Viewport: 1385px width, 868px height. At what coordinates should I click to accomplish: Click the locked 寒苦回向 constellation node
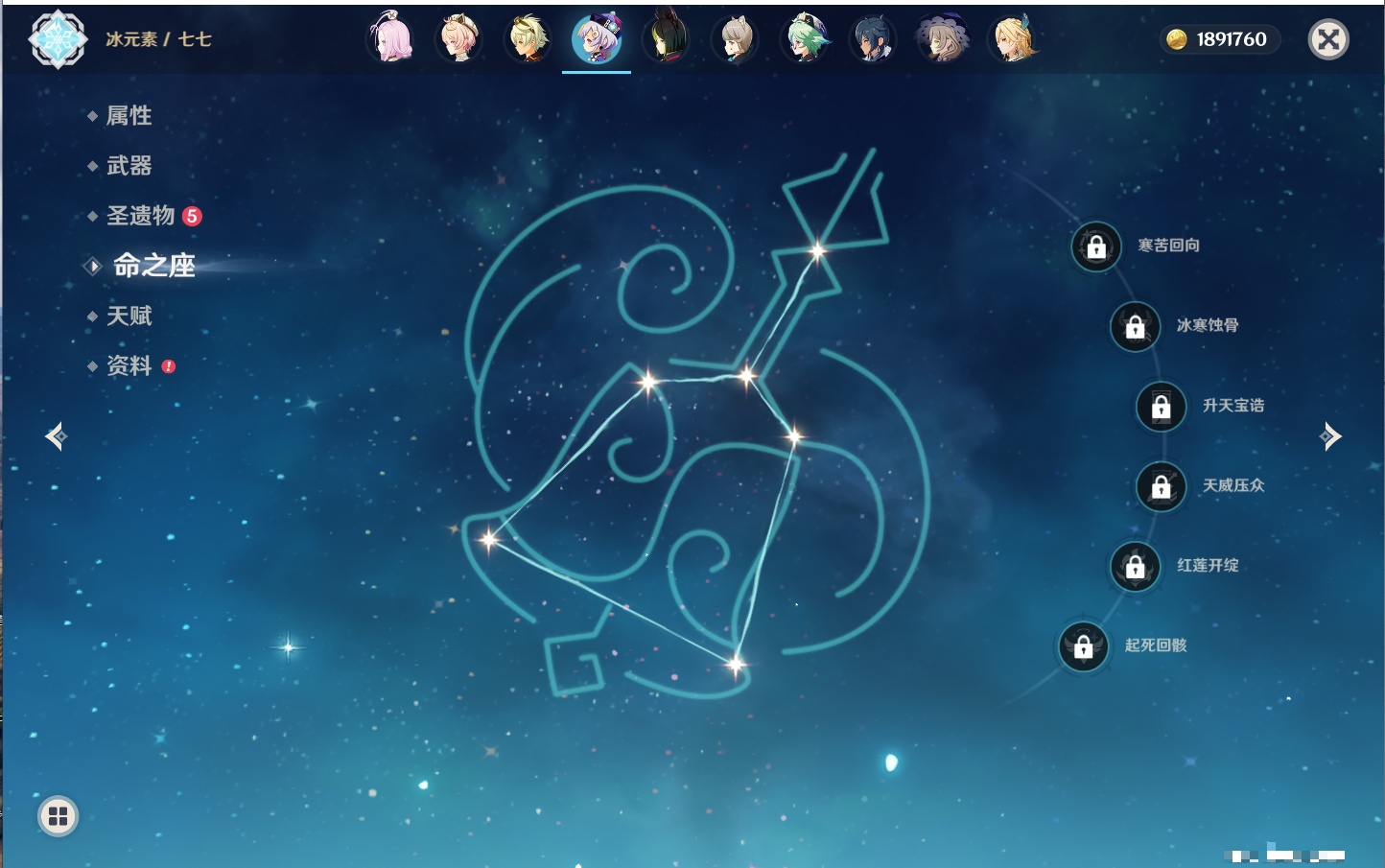pyautogui.click(x=1096, y=247)
